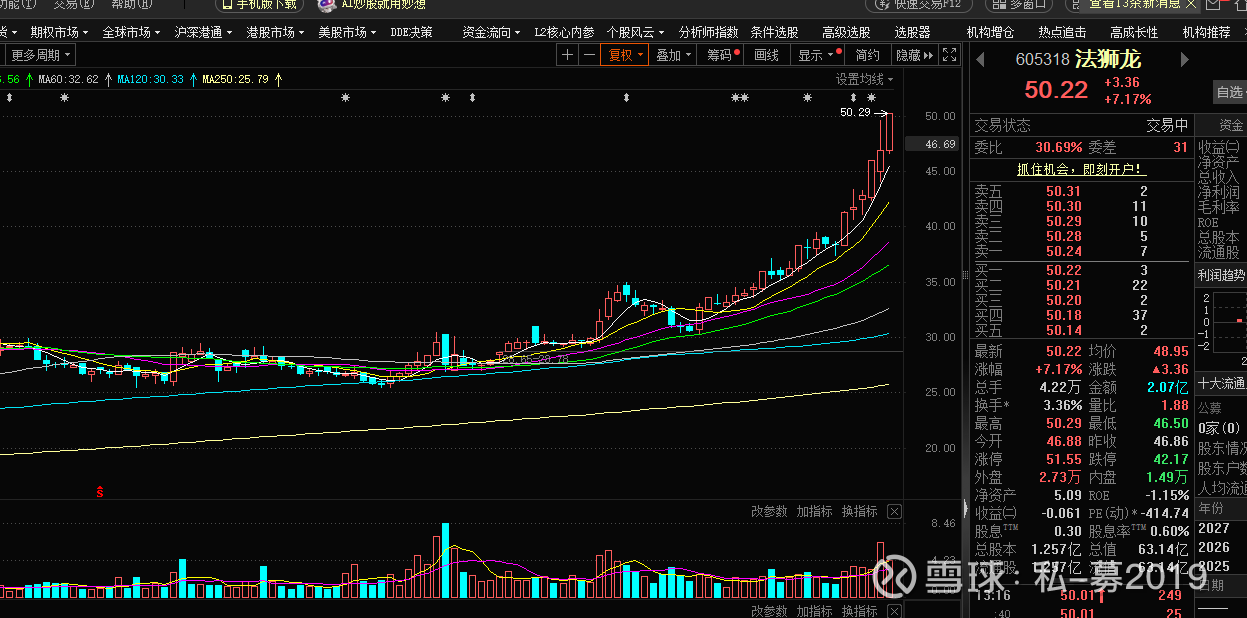This screenshot has height=618, width=1247.
Task: Expand the 全球市场 menu
Action: tap(131, 32)
